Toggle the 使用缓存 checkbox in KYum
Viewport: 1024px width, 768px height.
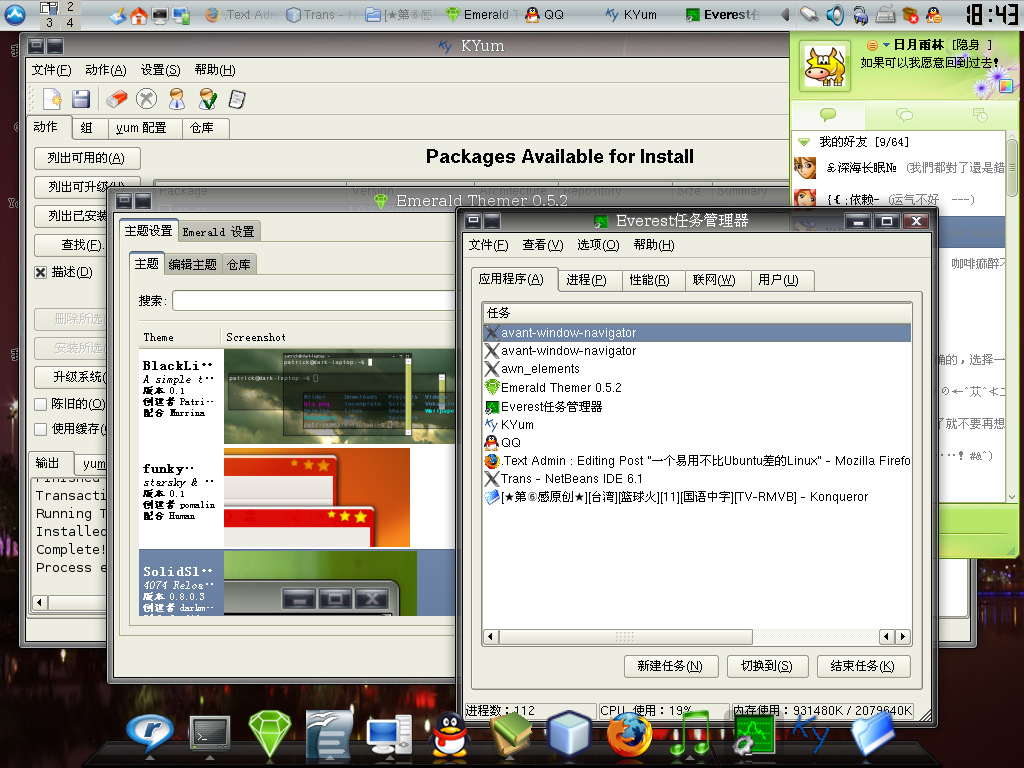coord(40,429)
